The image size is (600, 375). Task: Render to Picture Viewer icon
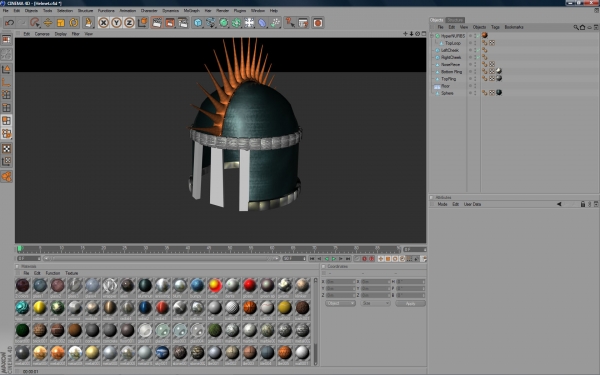pyautogui.click(x=170, y=23)
